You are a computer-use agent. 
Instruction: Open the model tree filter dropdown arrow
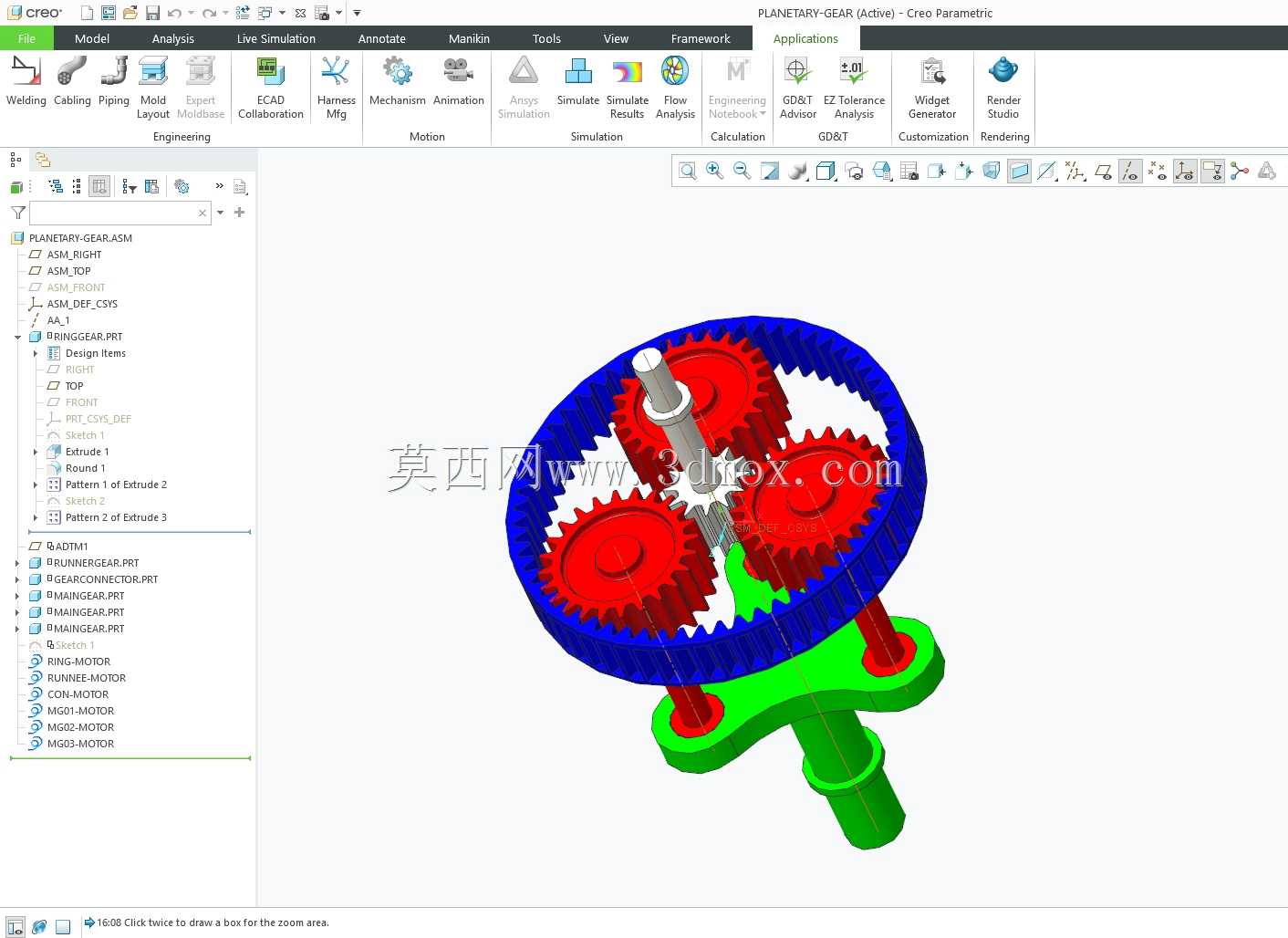[221, 213]
